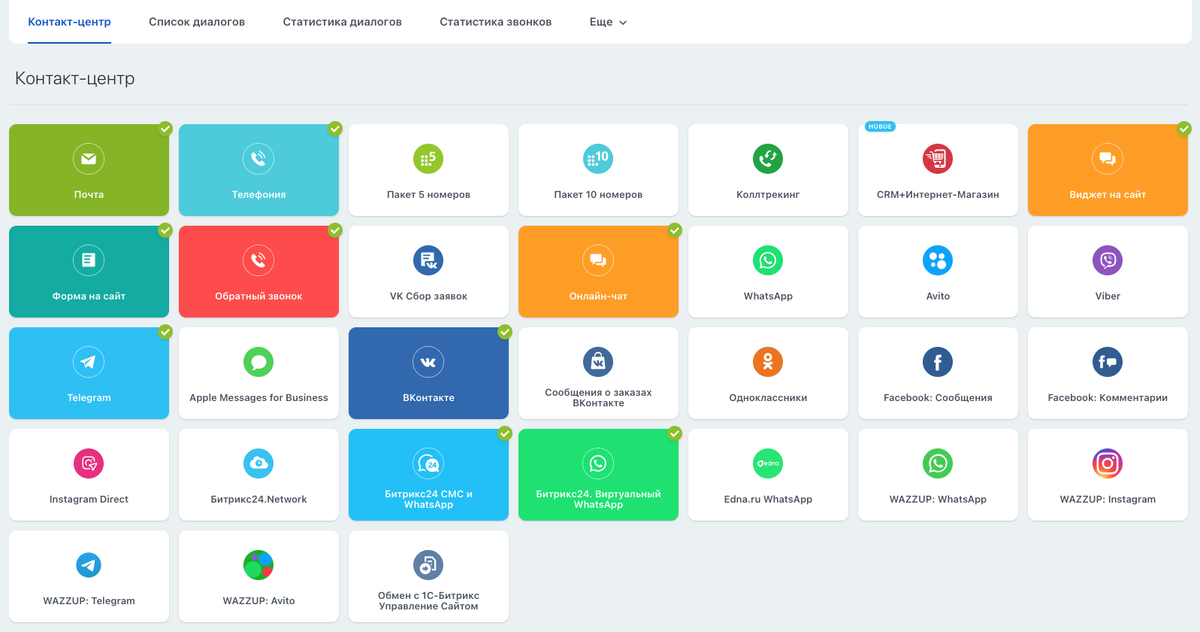Click the Edna.ru WhatsApp label text
Screen dimensions: 1200x632
coord(768,499)
